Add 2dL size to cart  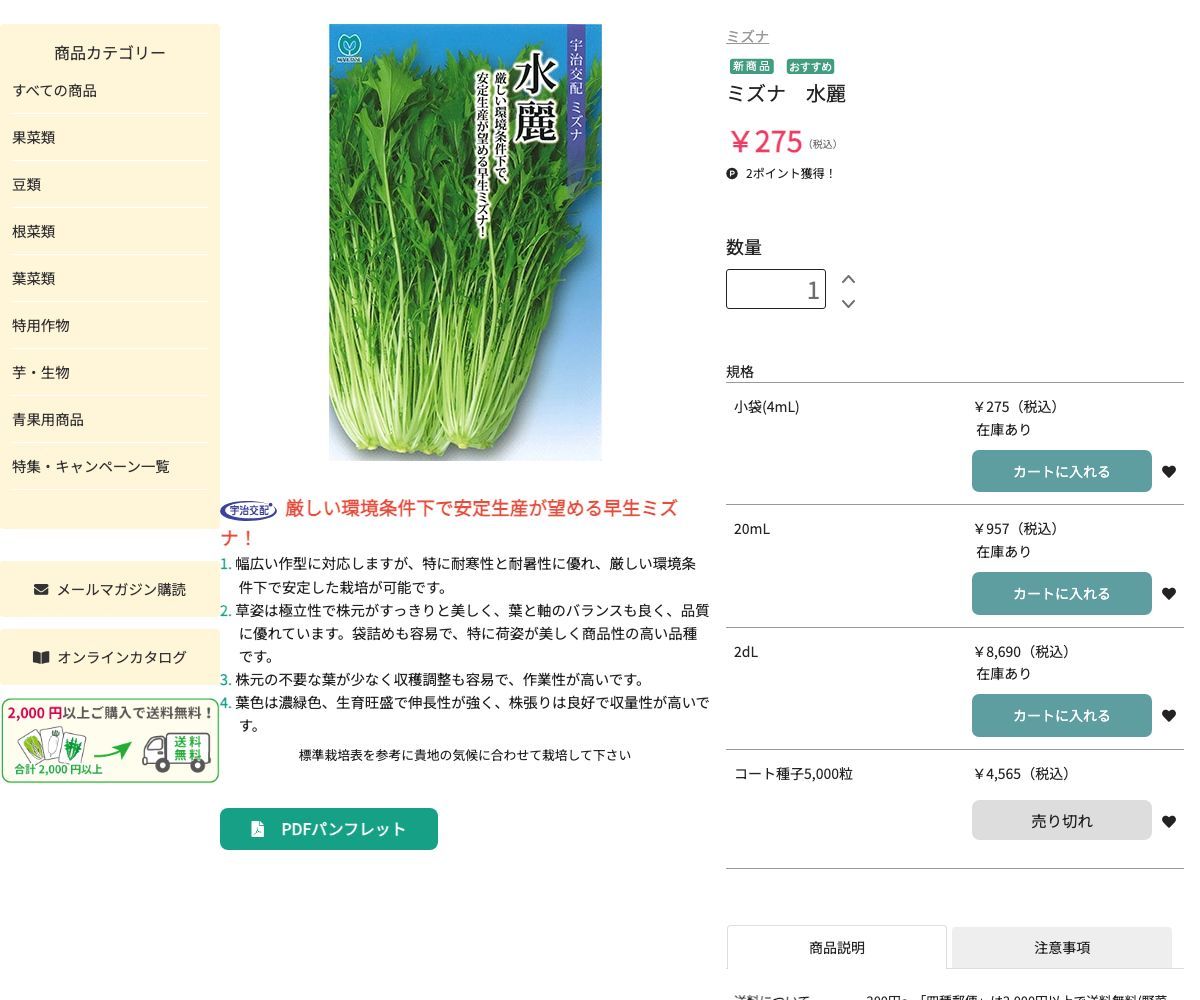[1061, 716]
